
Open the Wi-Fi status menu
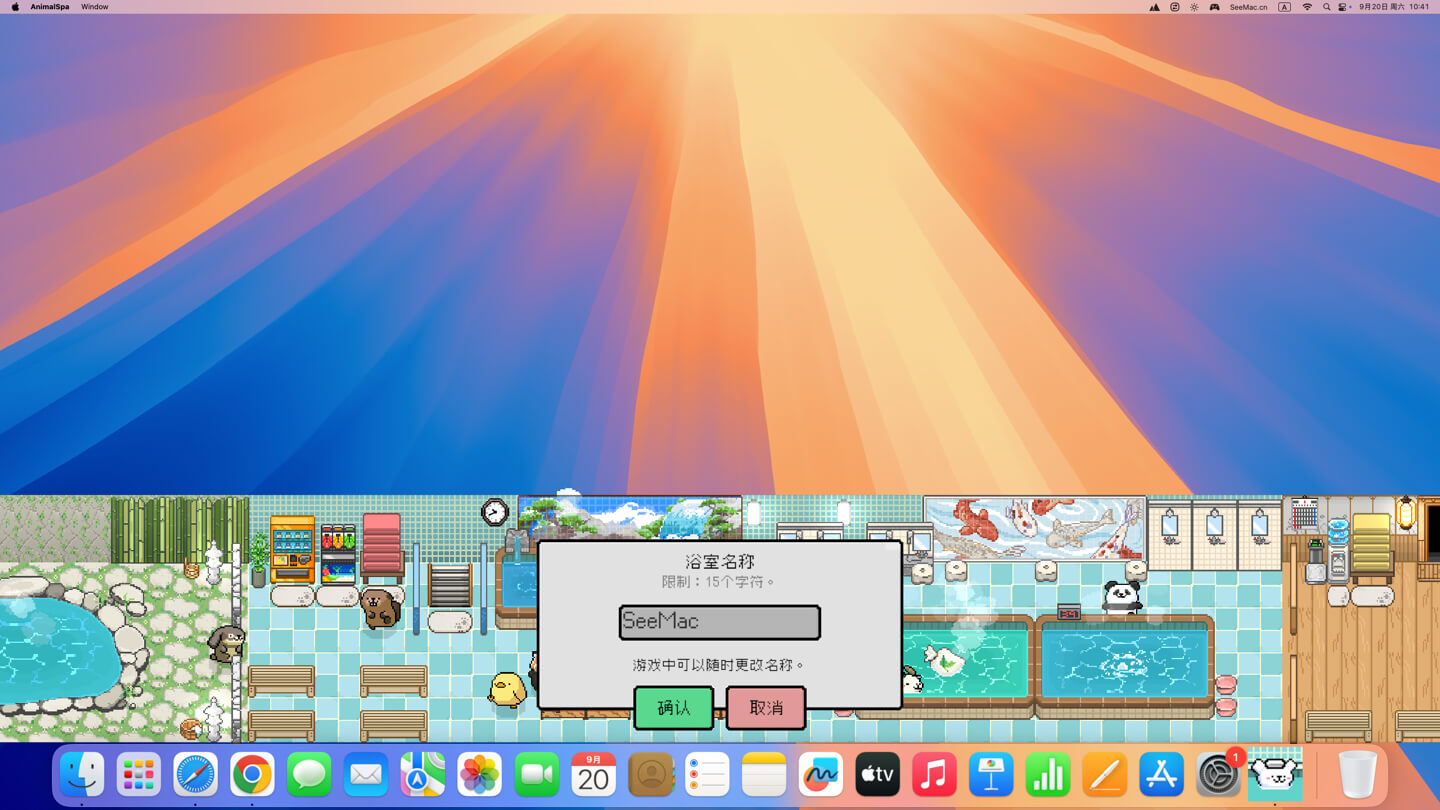[1307, 7]
